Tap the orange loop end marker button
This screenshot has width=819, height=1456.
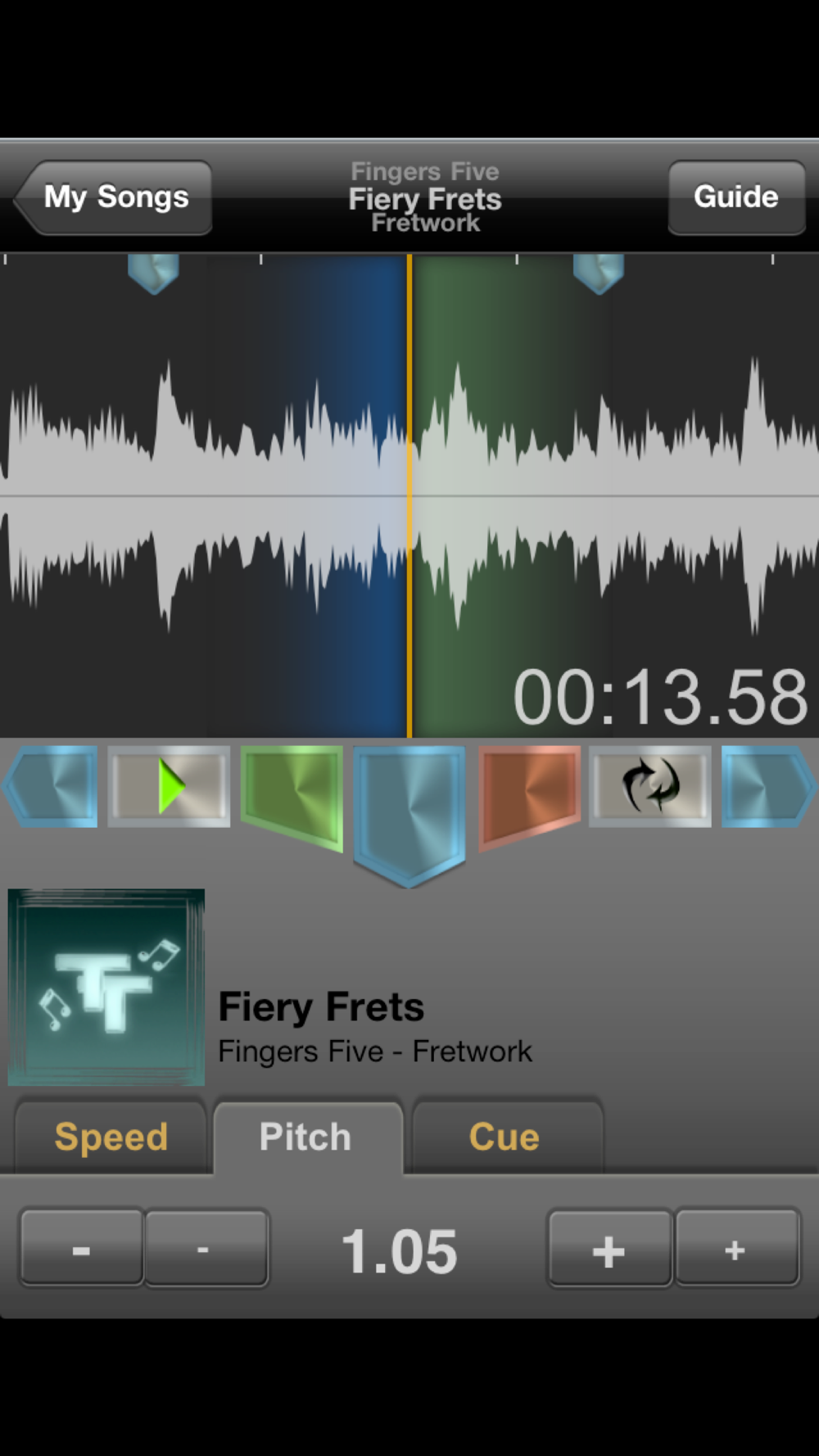point(529,797)
